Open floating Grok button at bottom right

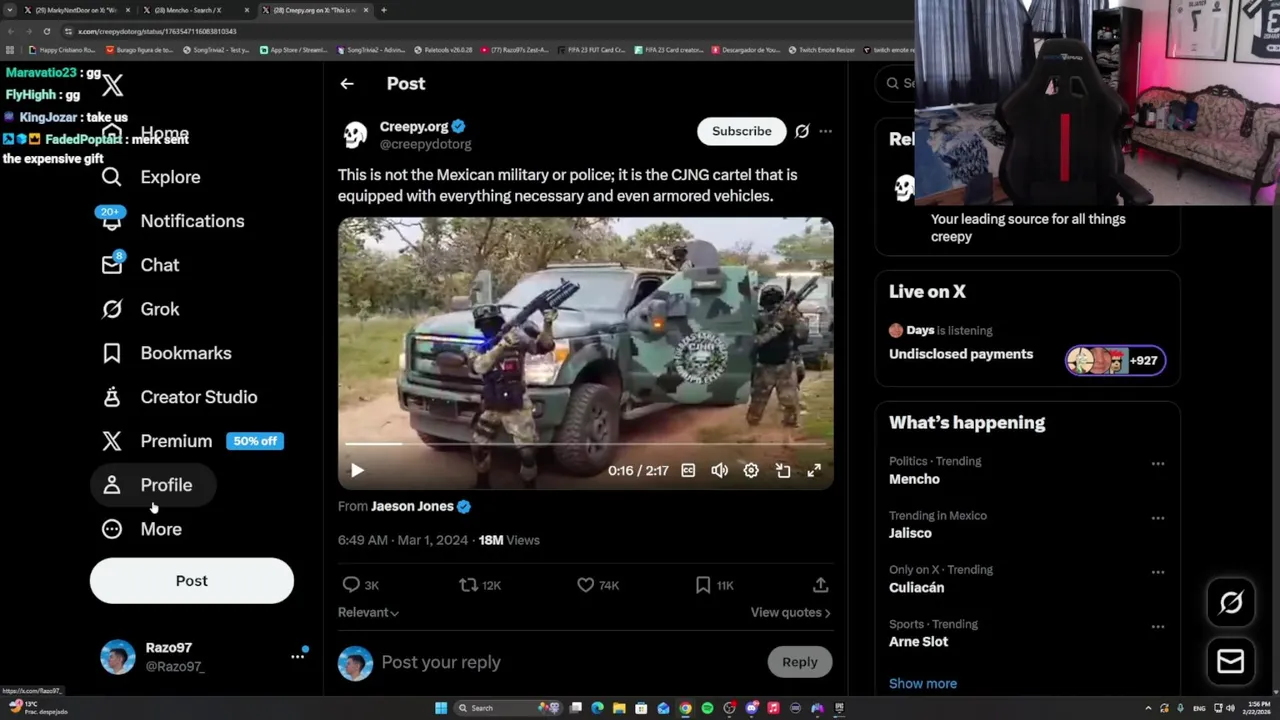1231,602
